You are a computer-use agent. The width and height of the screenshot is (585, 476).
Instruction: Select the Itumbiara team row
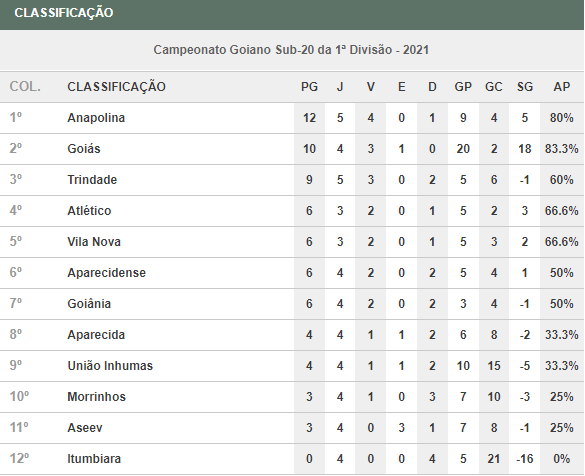[292, 458]
